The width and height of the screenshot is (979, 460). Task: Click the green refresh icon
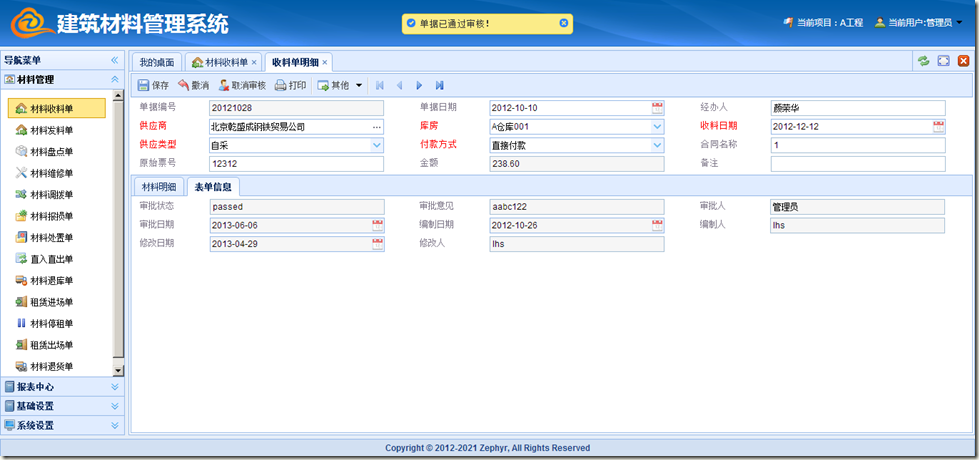pos(923,61)
